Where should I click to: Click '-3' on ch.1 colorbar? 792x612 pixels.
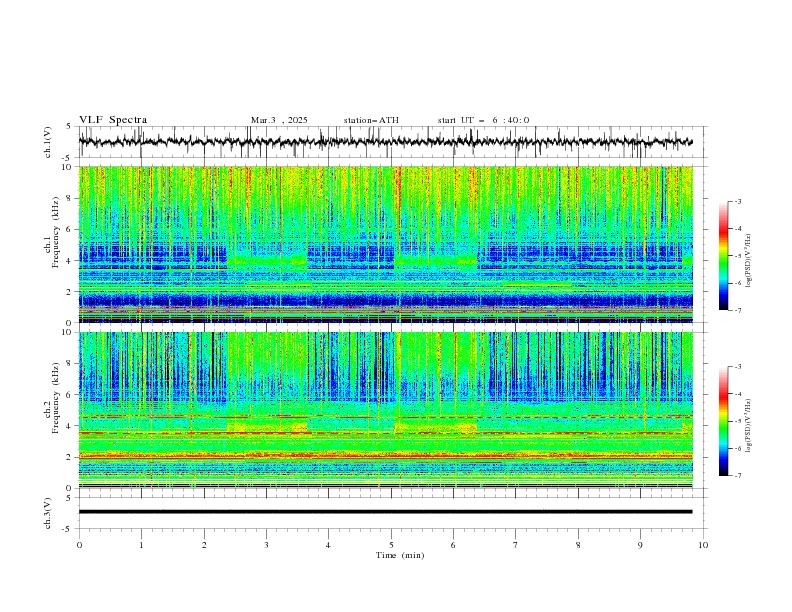click(738, 201)
